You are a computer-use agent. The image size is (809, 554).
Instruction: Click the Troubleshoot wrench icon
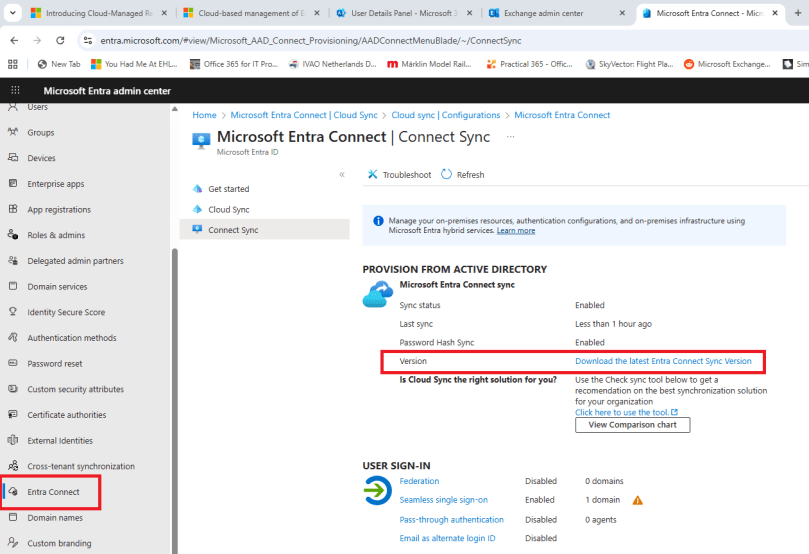pos(373,174)
